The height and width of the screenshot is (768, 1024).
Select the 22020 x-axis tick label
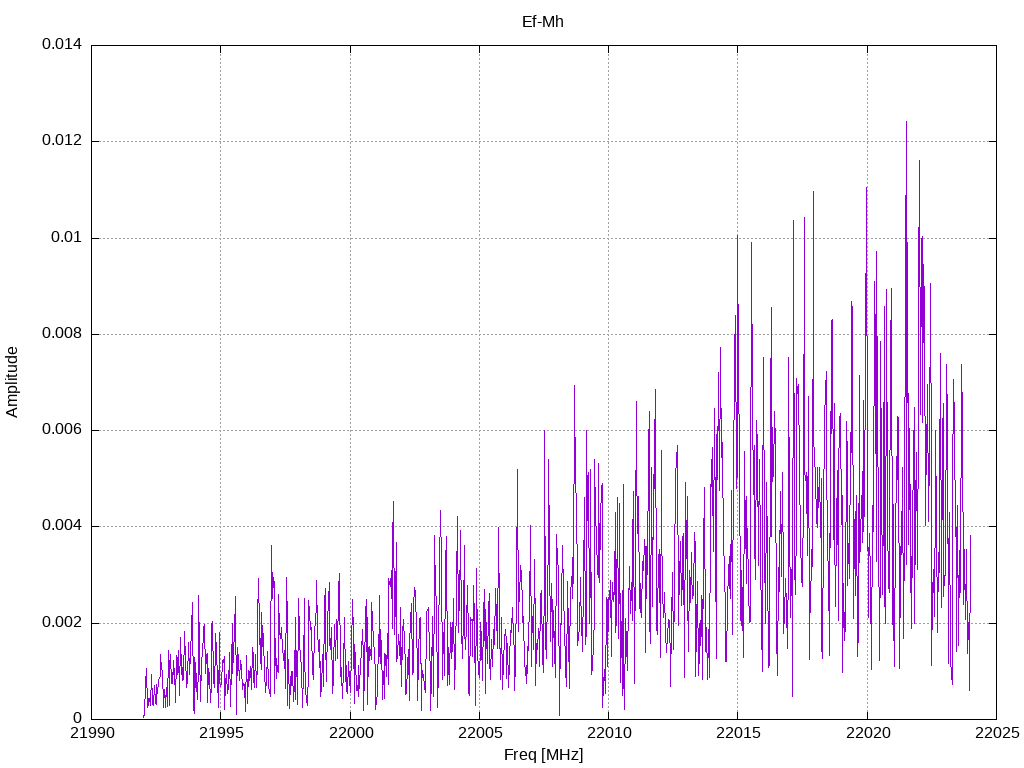pos(866,734)
